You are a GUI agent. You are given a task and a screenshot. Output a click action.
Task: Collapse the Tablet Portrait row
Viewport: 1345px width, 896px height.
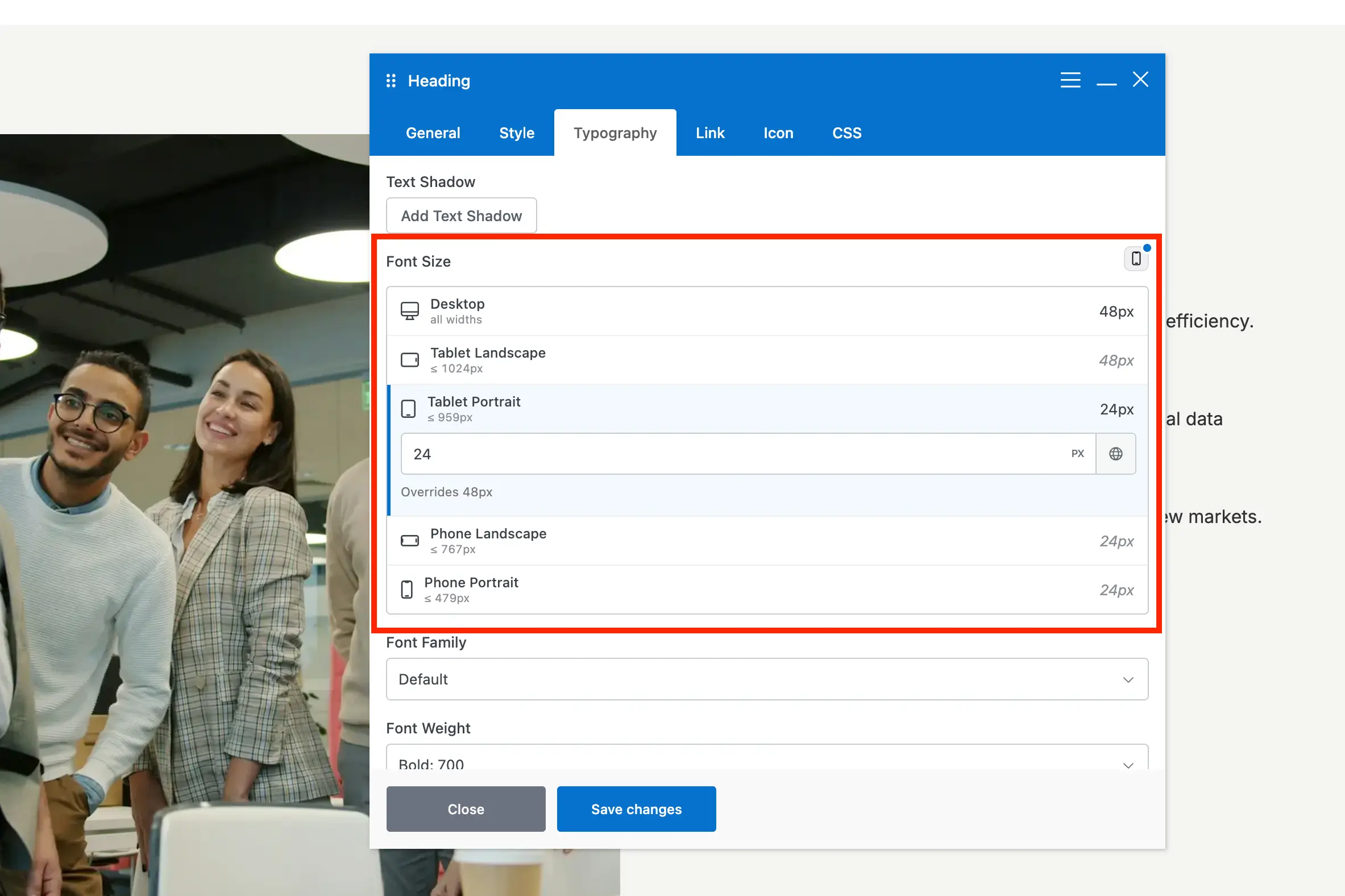click(767, 409)
